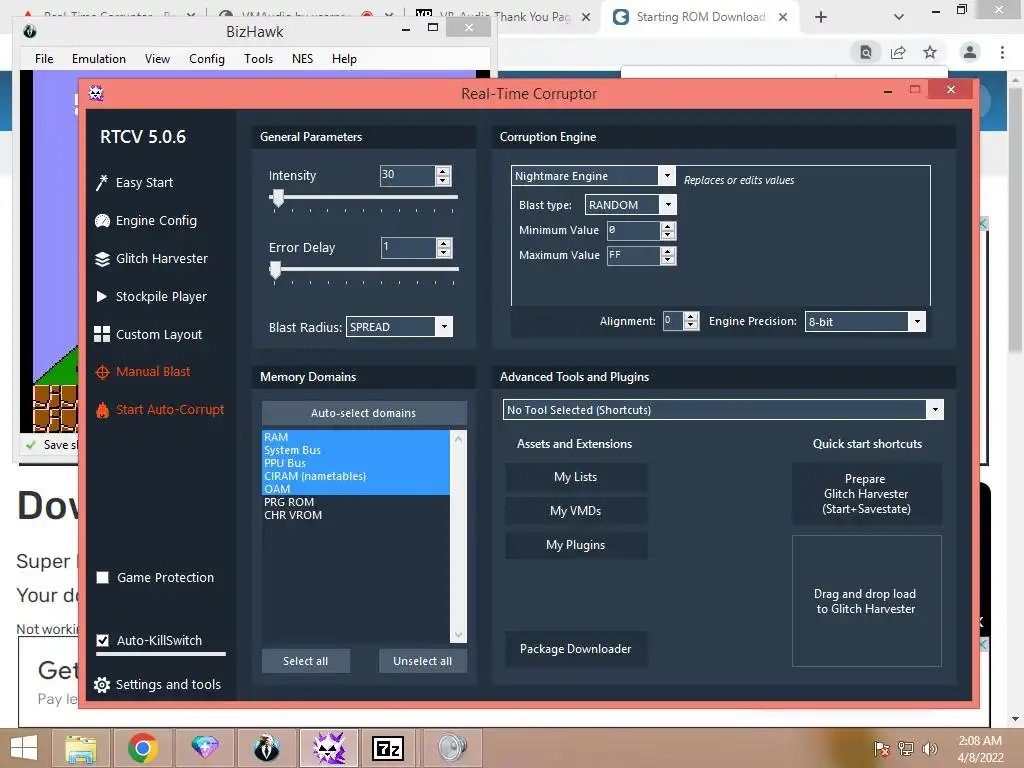This screenshot has height=768, width=1024.
Task: Open RTCV corruptor icon in taskbar
Action: [x=329, y=748]
